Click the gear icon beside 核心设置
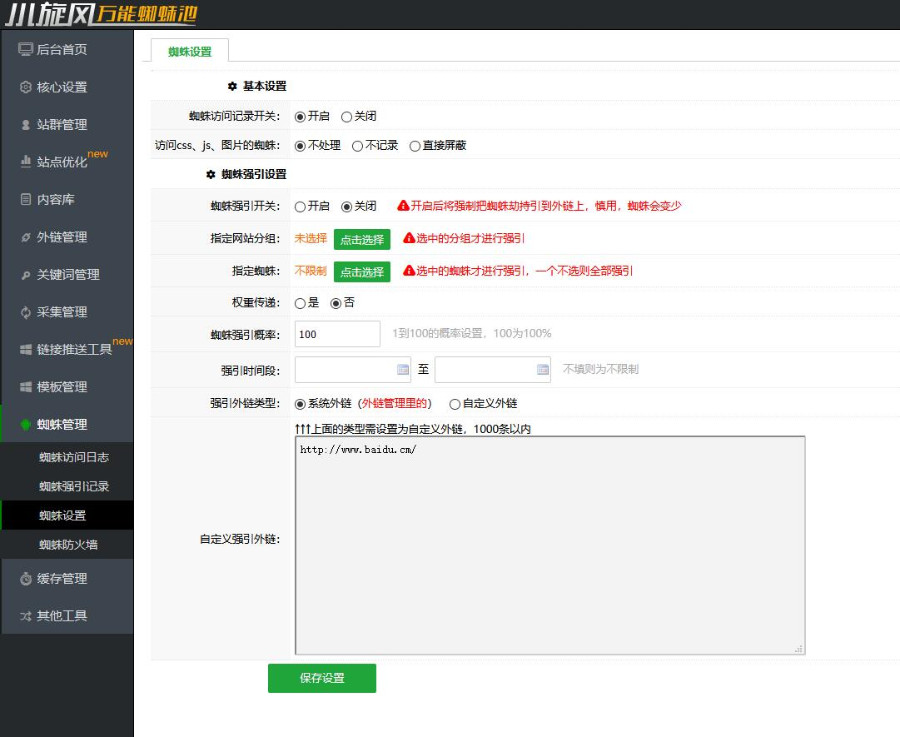Image resolution: width=900 pixels, height=737 pixels. click(26, 87)
